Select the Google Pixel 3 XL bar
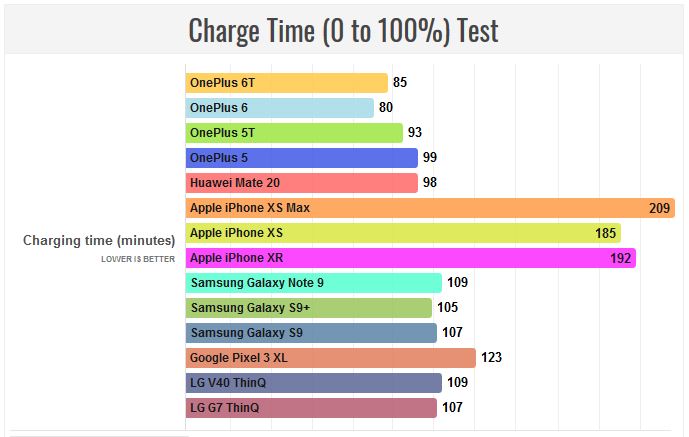Image resolution: width=689 pixels, height=437 pixels. tap(330, 358)
